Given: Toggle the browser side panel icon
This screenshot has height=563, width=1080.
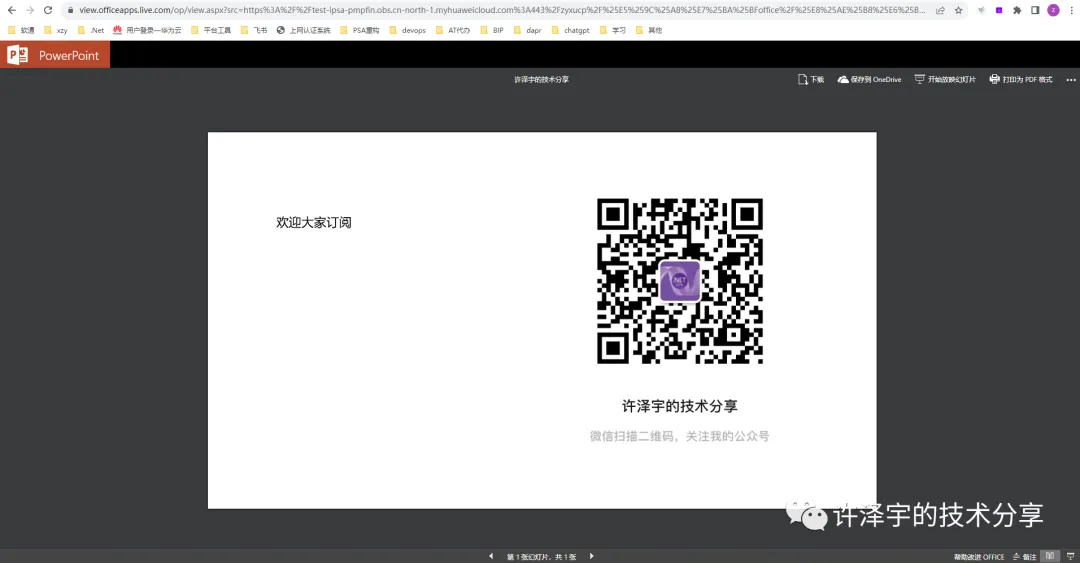Looking at the screenshot, I should click(x=1035, y=10).
